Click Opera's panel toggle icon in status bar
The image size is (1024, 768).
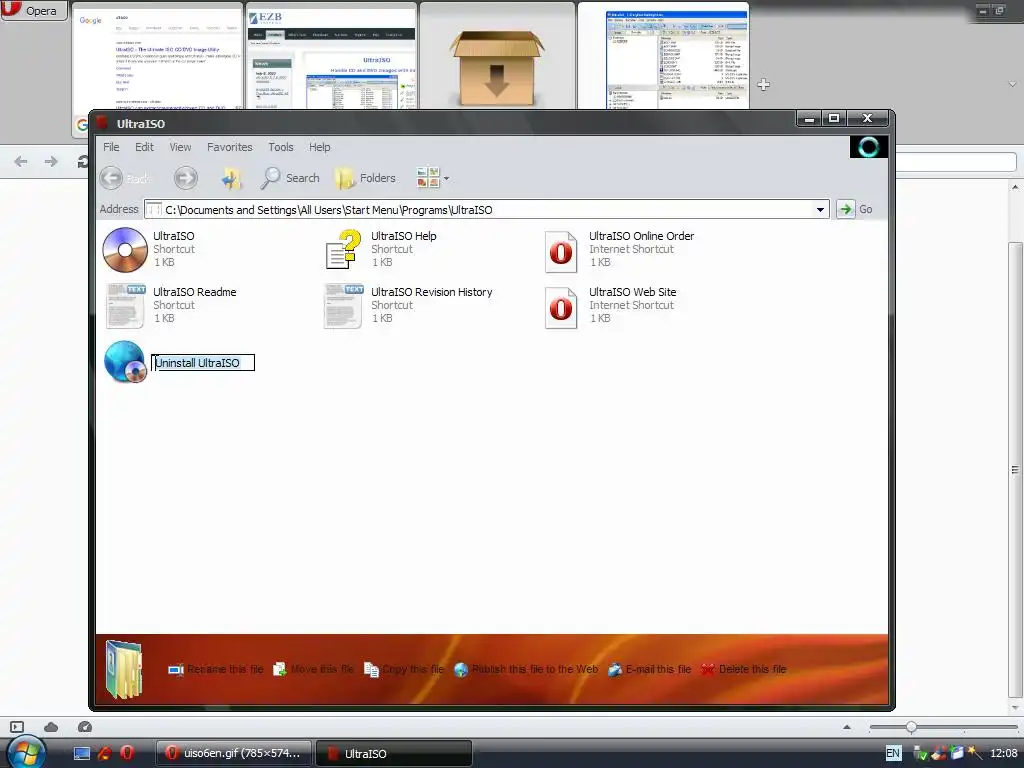[17, 727]
